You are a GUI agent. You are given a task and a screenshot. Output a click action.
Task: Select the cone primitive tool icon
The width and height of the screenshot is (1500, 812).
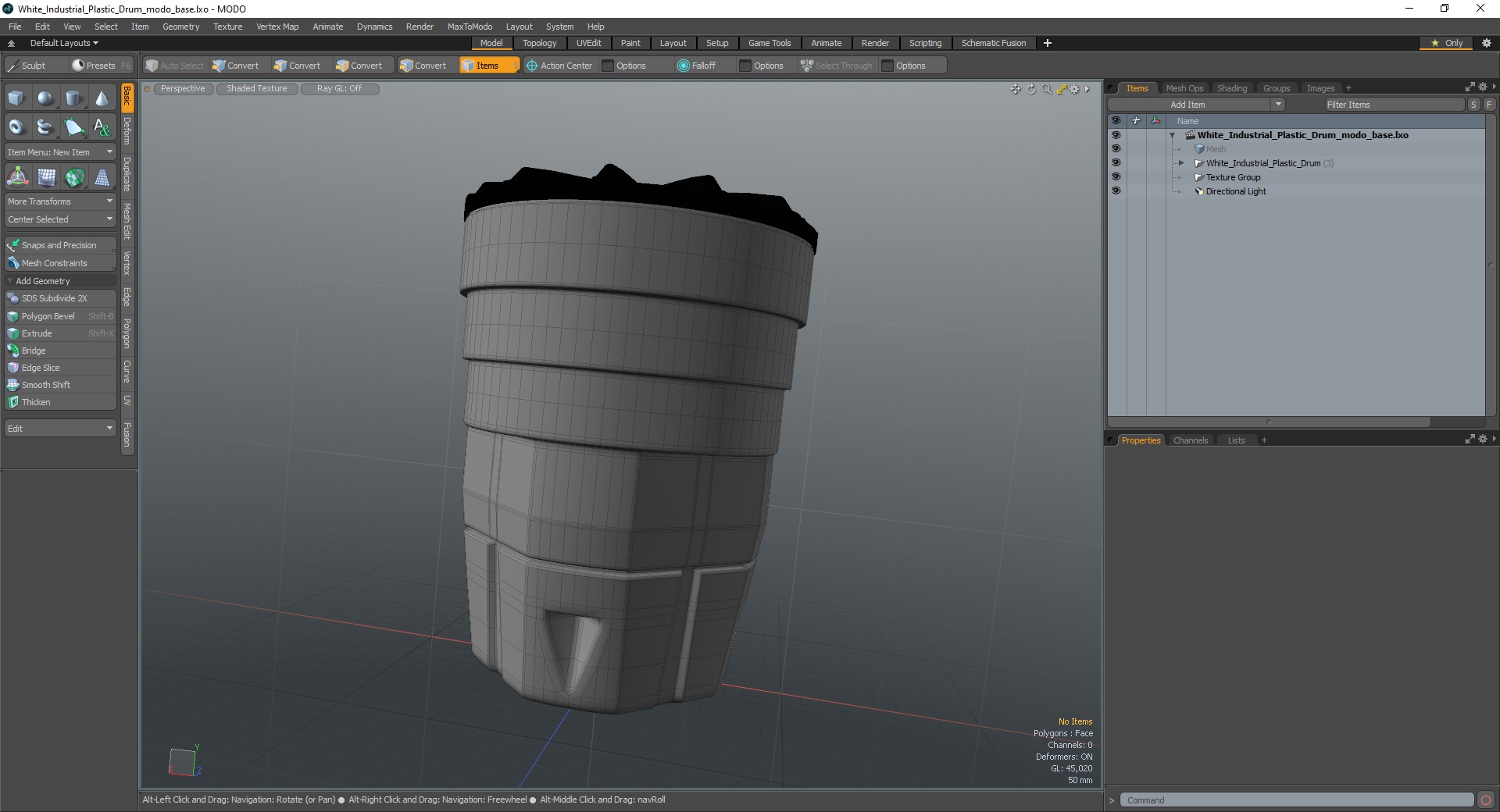102,98
